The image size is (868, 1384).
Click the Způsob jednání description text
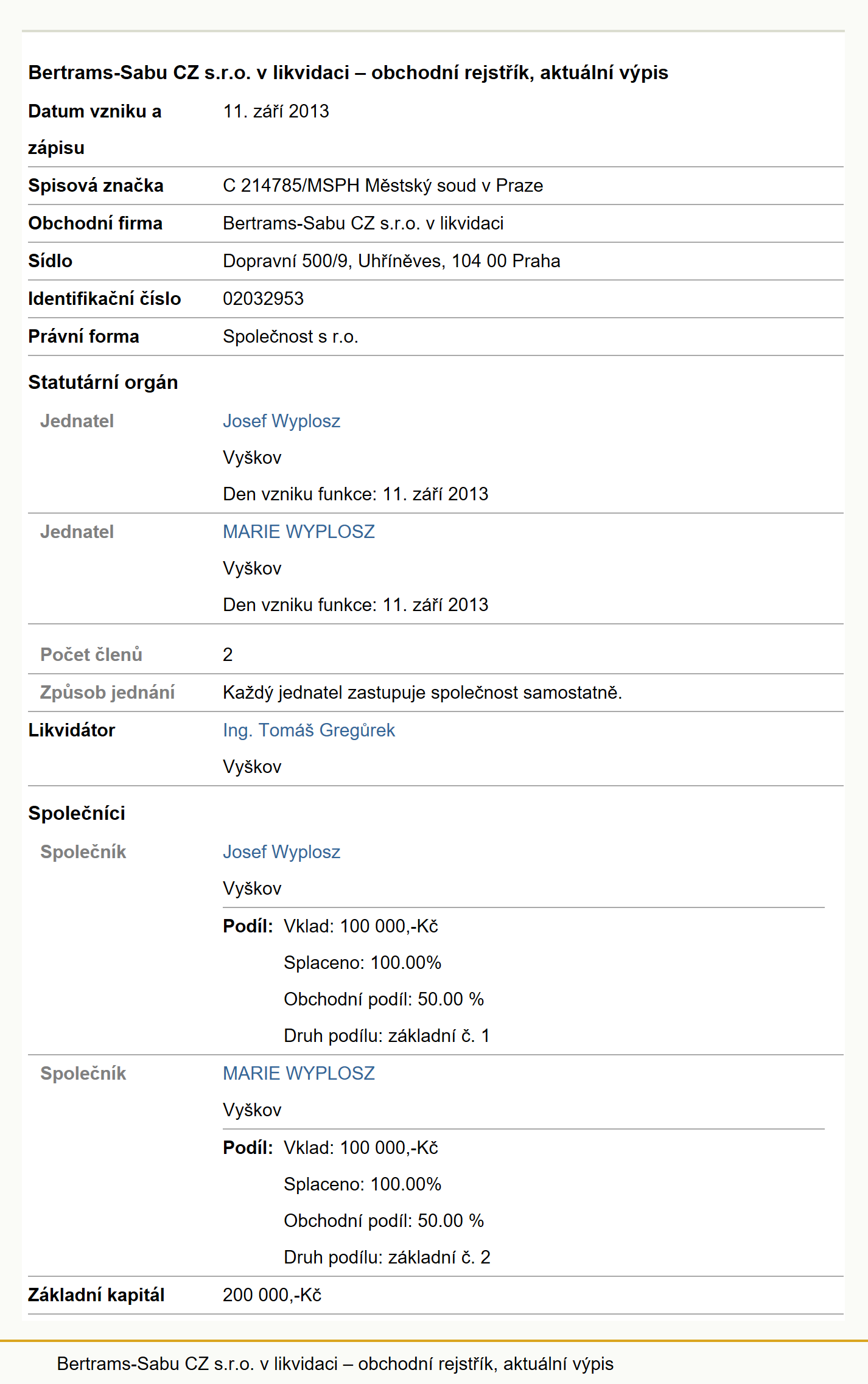point(422,693)
